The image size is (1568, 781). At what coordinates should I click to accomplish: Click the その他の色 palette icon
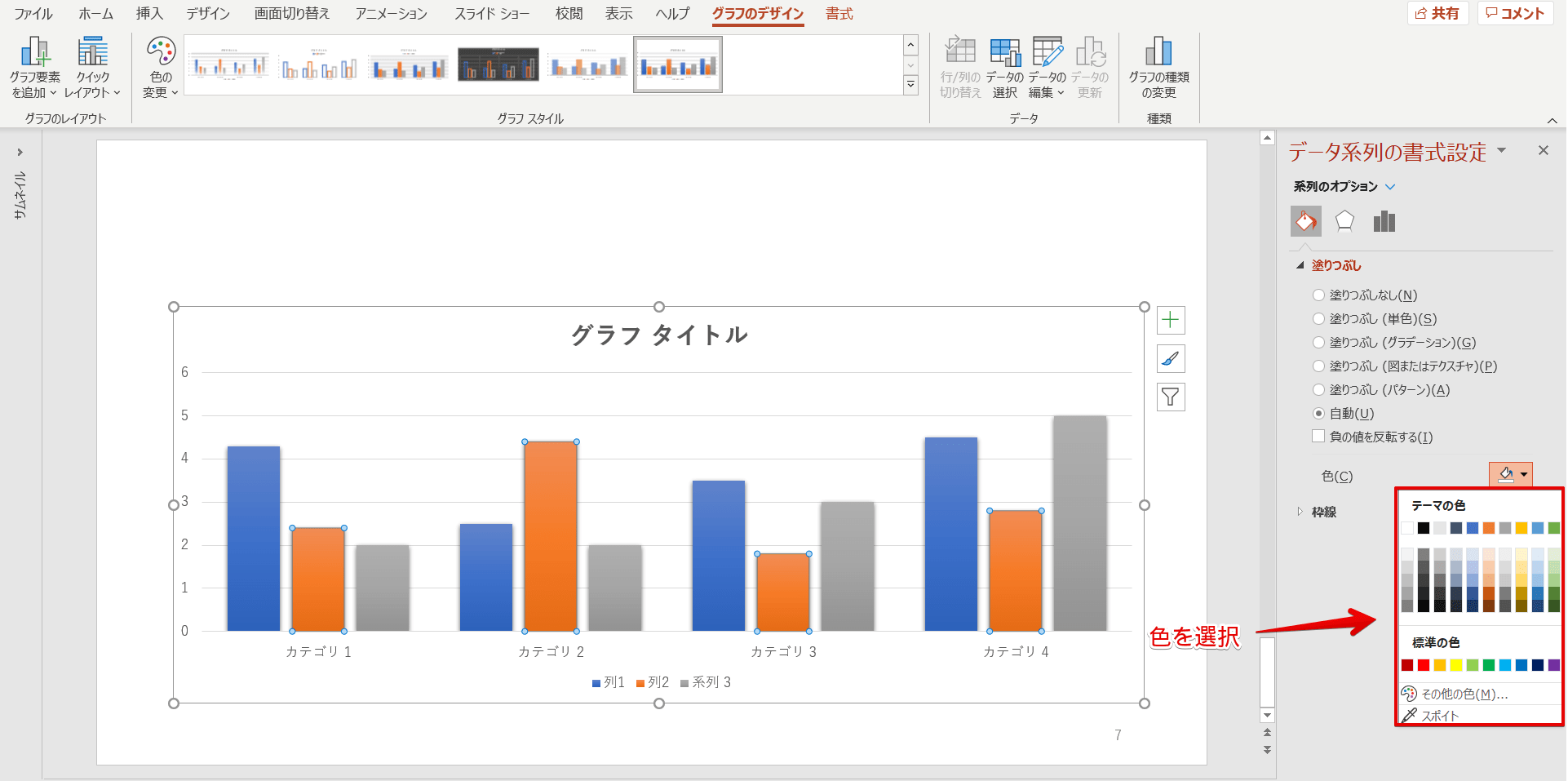click(x=1409, y=694)
